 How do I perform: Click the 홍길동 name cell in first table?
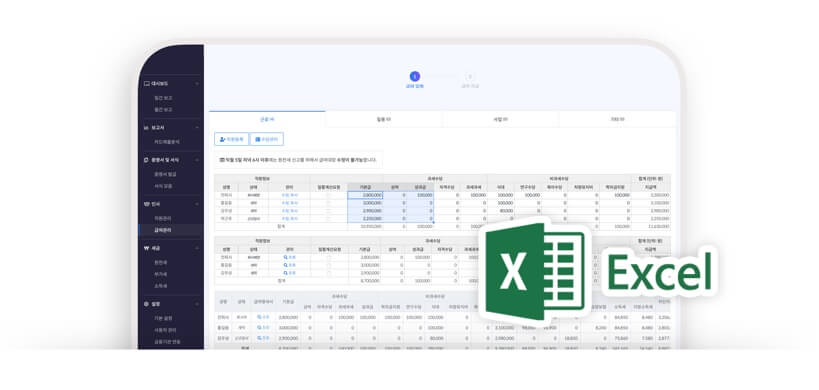226,203
